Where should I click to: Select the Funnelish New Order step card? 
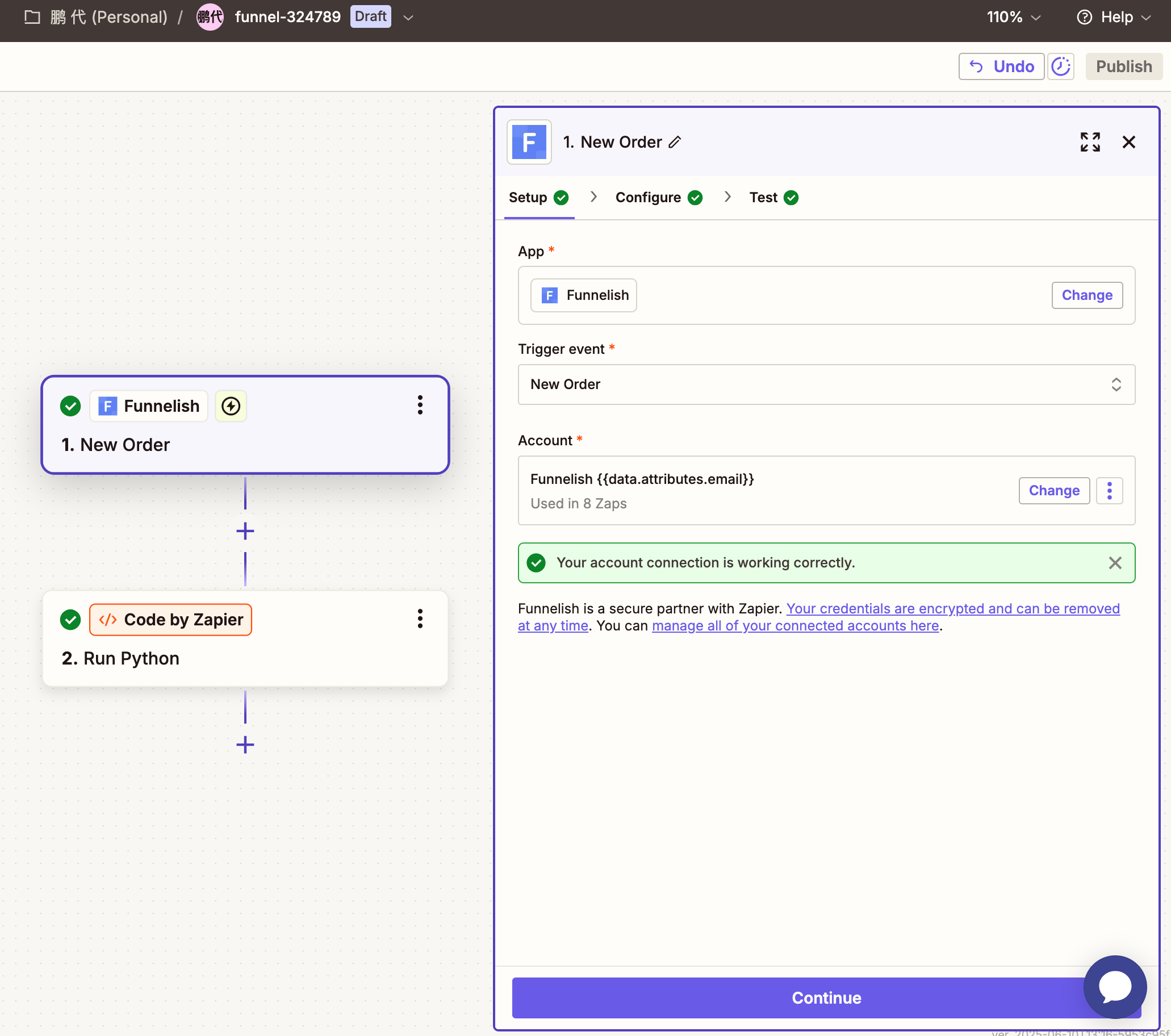245,425
